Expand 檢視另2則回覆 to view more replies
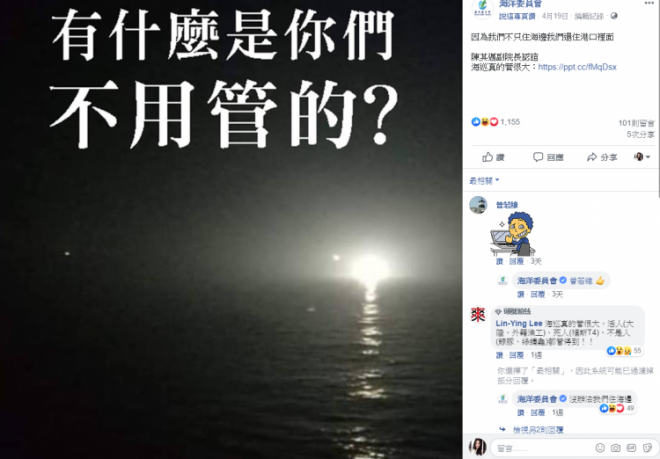Screen dimensions: 660x459 (538, 430)
